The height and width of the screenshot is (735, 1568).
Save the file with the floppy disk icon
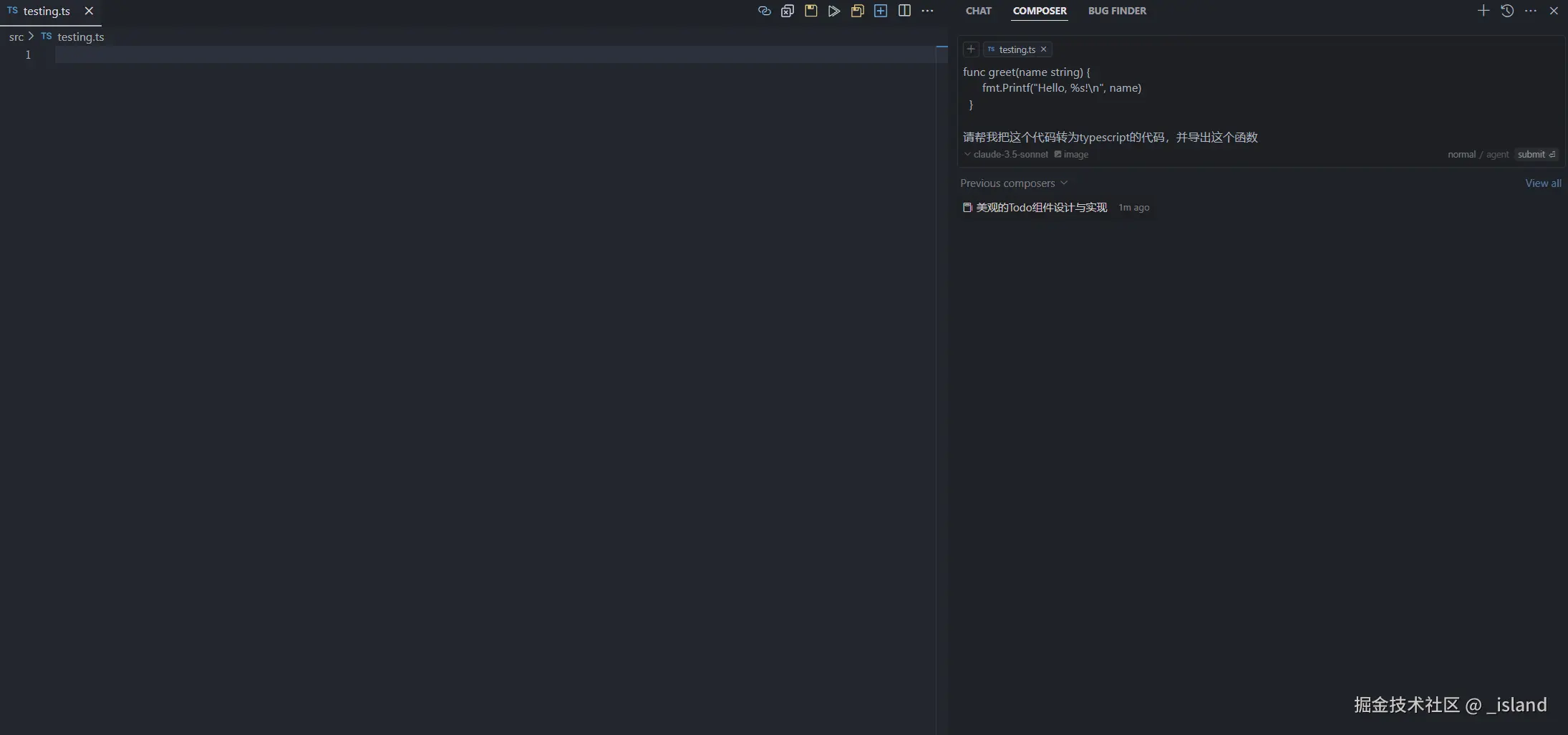(811, 11)
